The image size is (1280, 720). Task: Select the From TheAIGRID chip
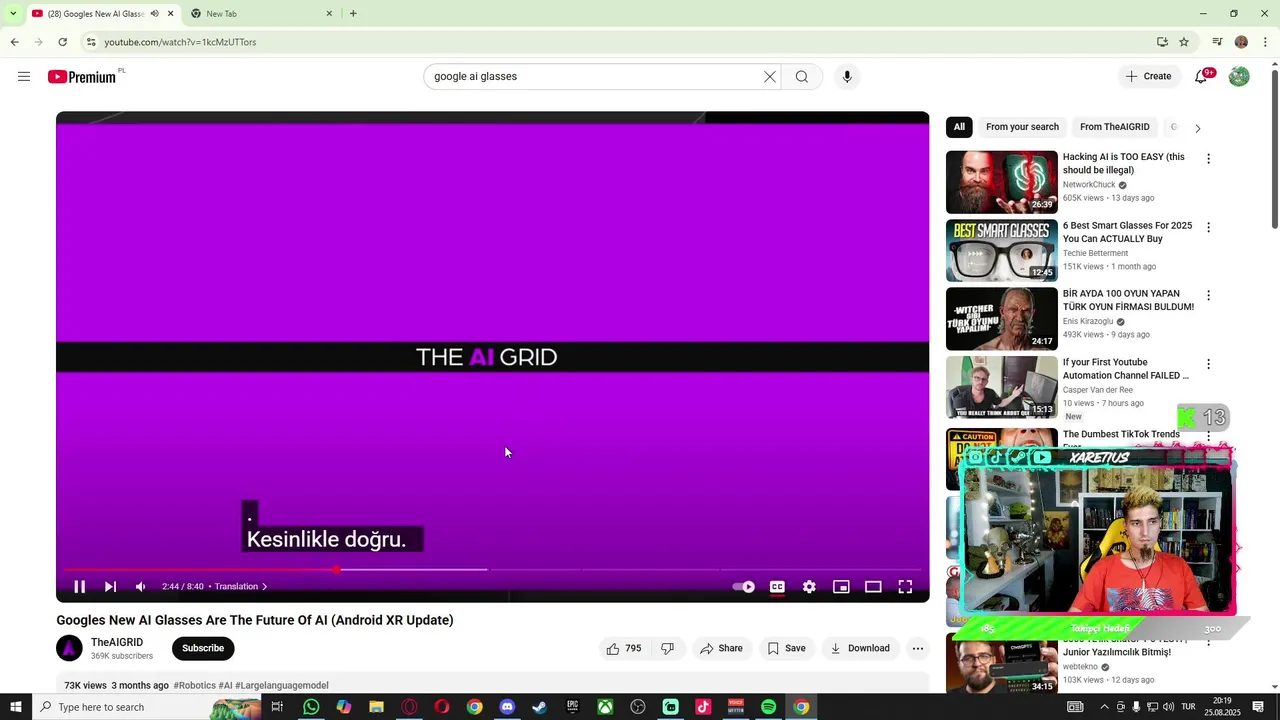click(1115, 127)
